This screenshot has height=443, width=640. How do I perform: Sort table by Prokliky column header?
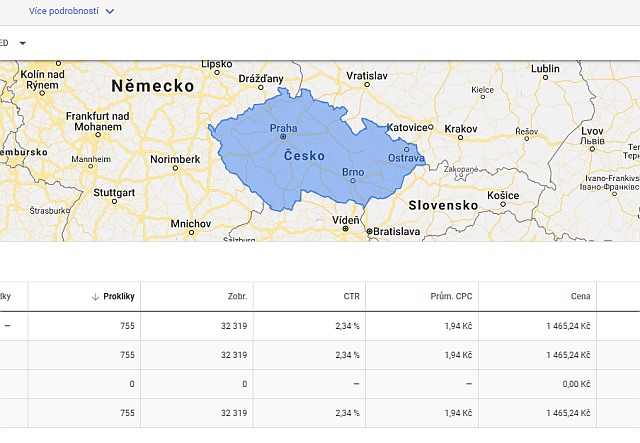[x=119, y=296]
